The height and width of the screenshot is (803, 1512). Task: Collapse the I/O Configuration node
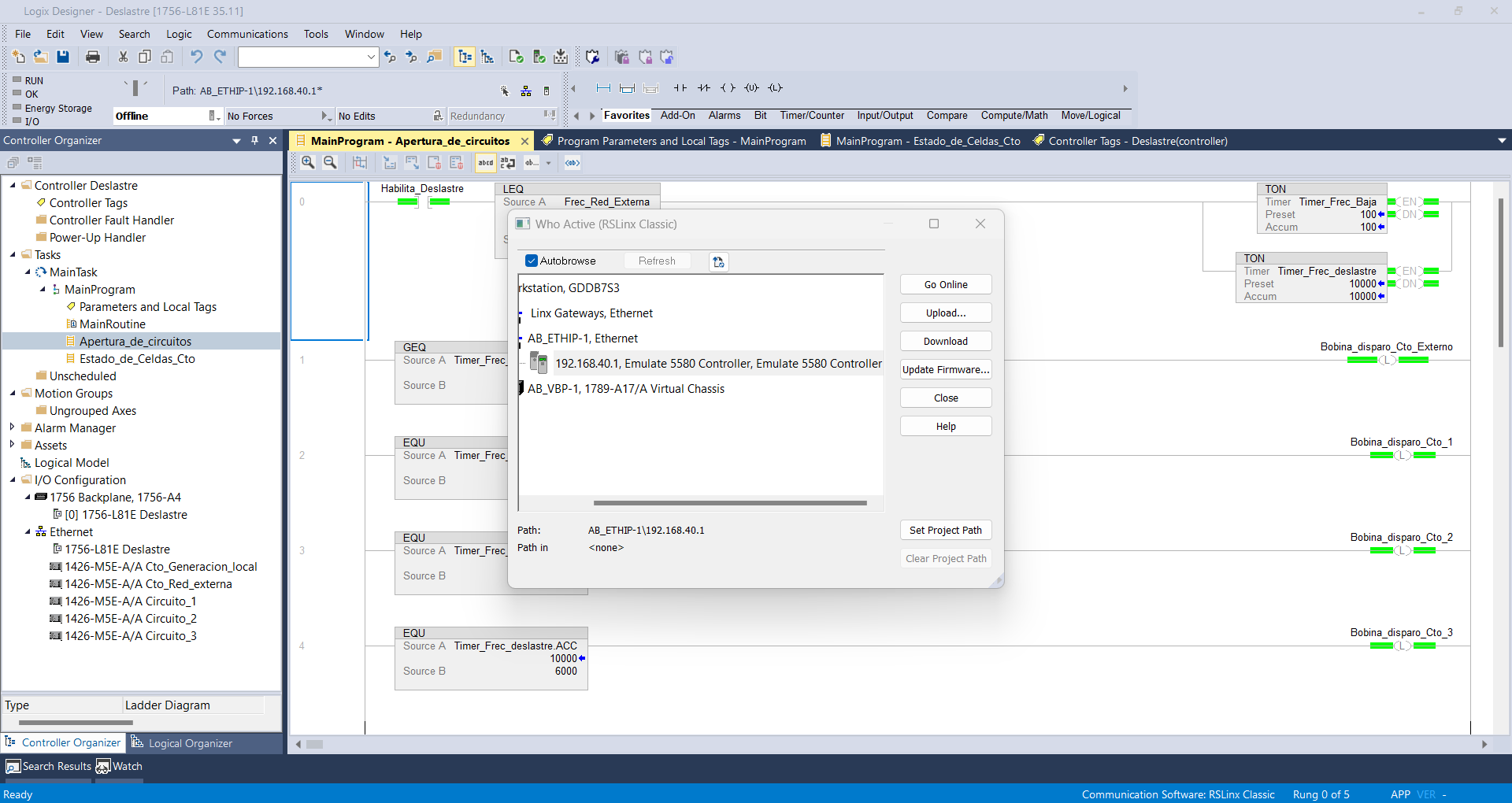(x=13, y=480)
